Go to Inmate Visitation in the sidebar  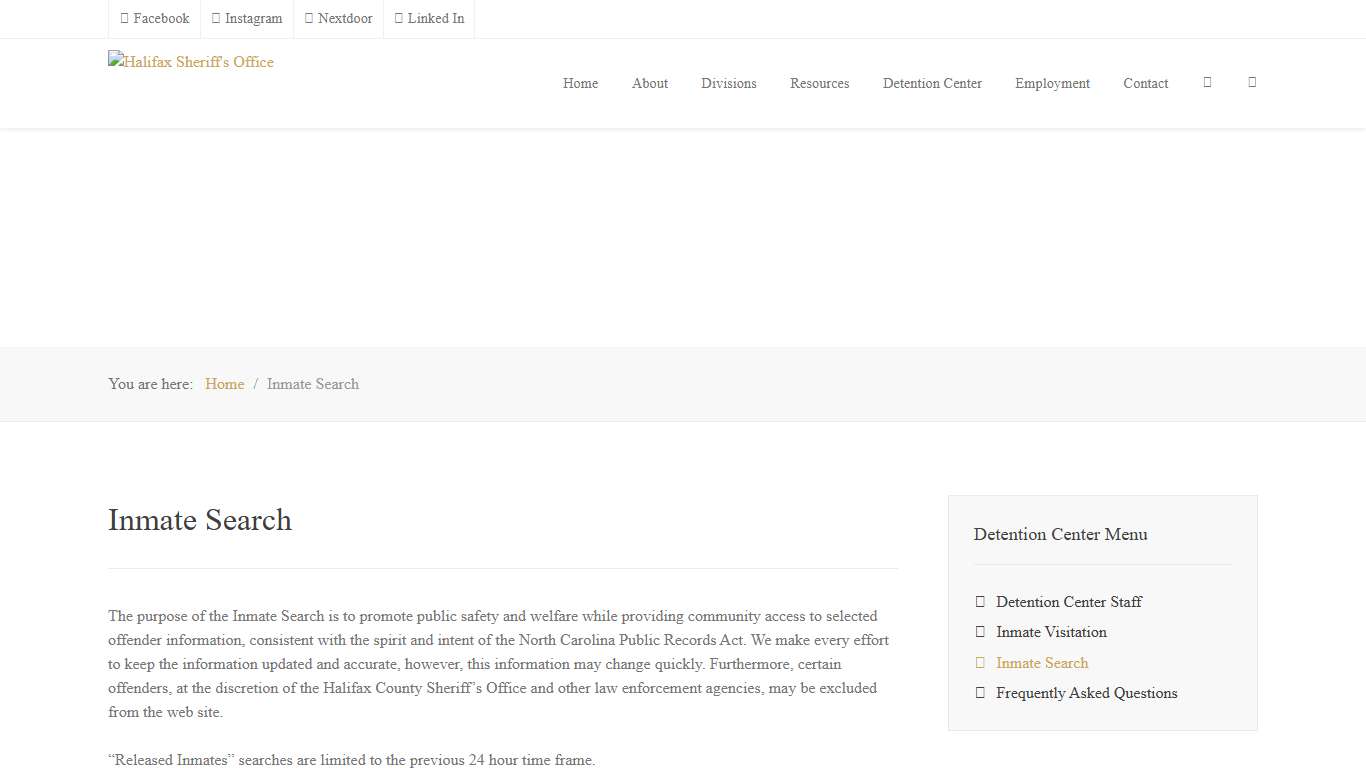(x=1051, y=632)
